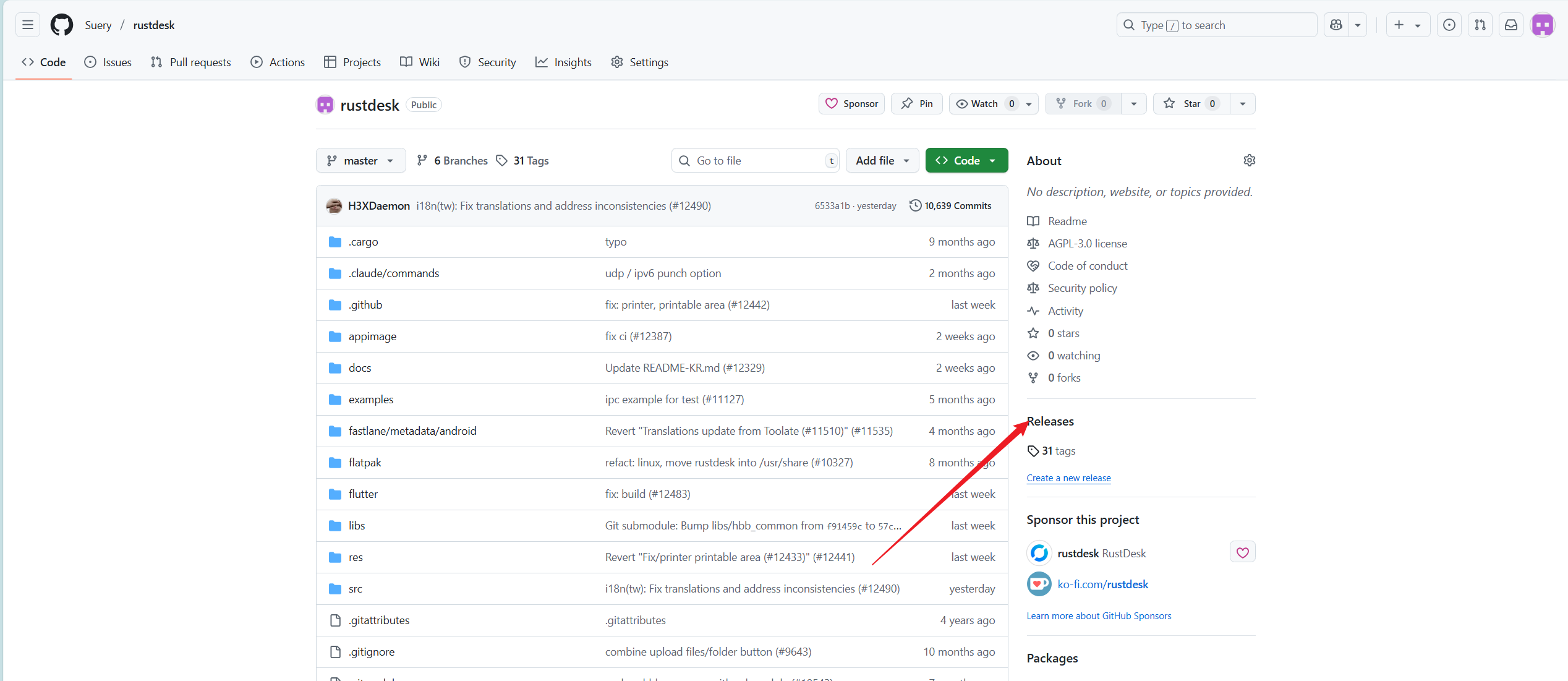This screenshot has height=681, width=1568.
Task: Open the .github folder
Action: point(365,305)
